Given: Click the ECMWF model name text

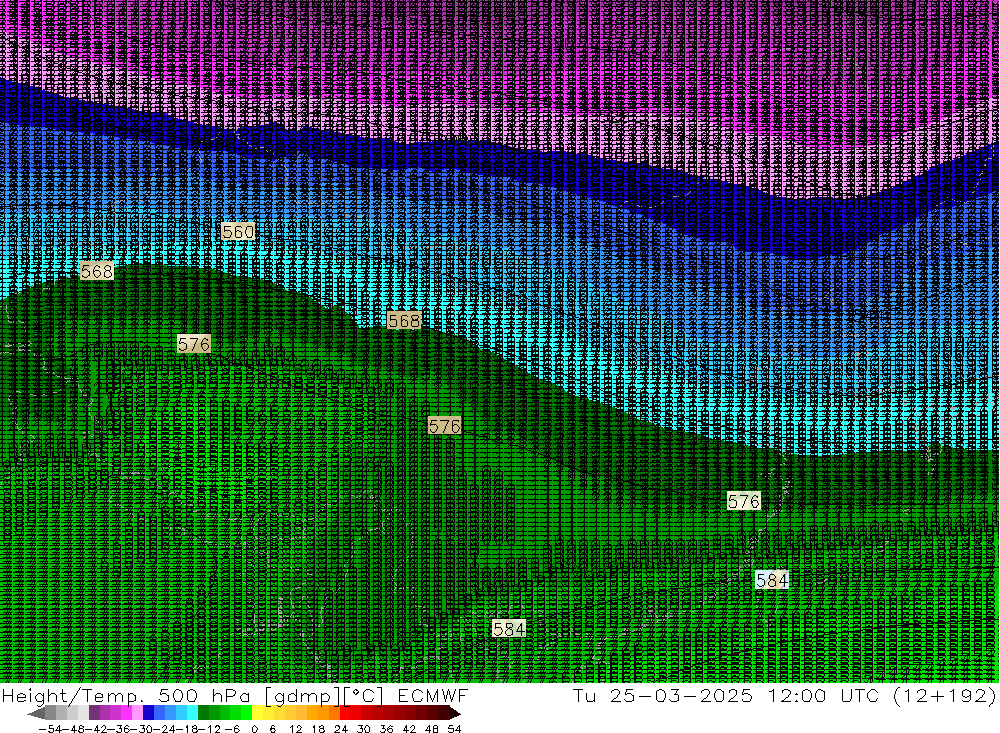Looking at the screenshot, I should pyautogui.click(x=433, y=695).
